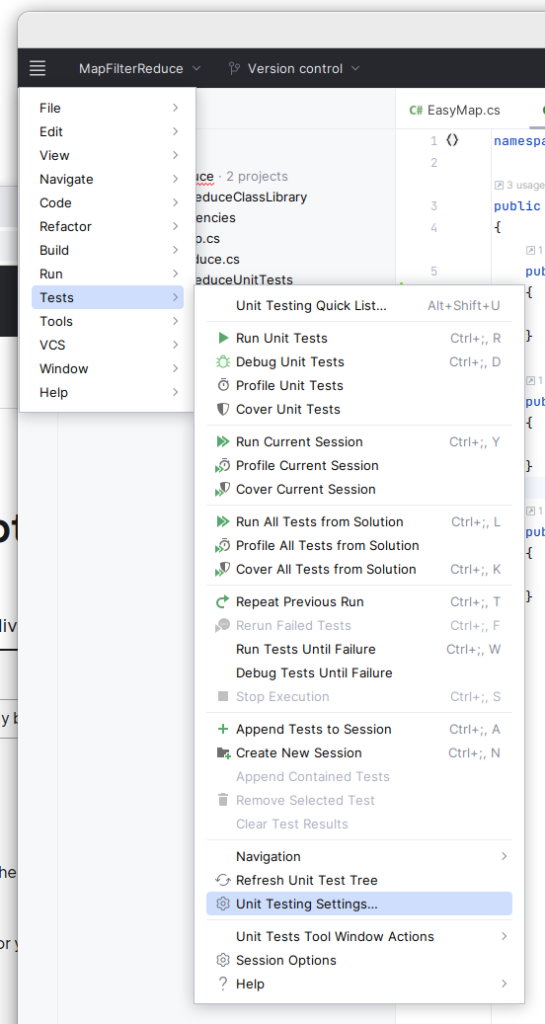Open Unit Testing Quick List
Screen dimensions: 545x1024
[359, 306]
